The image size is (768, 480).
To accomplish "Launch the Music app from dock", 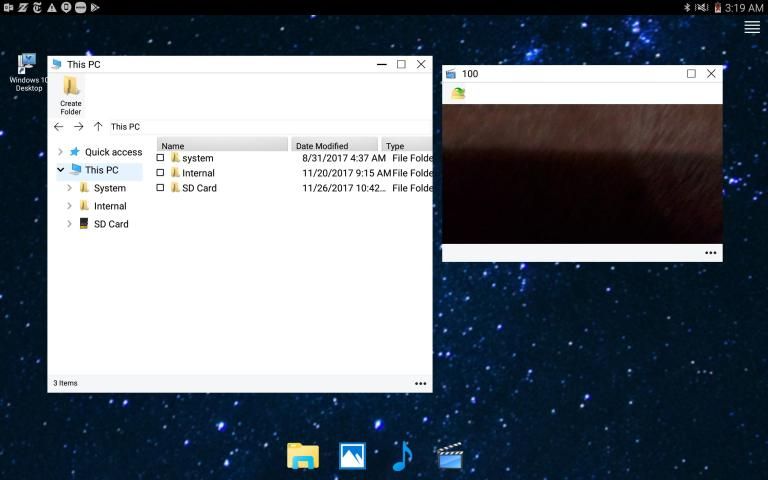I will (401, 456).
